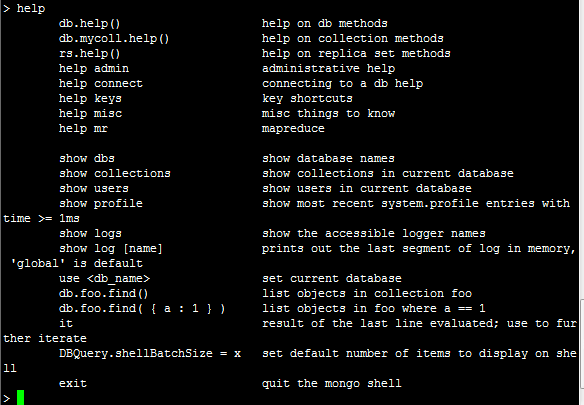Click the 'help keys' command text
Image resolution: width=584 pixels, height=405 pixels.
pos(90,99)
